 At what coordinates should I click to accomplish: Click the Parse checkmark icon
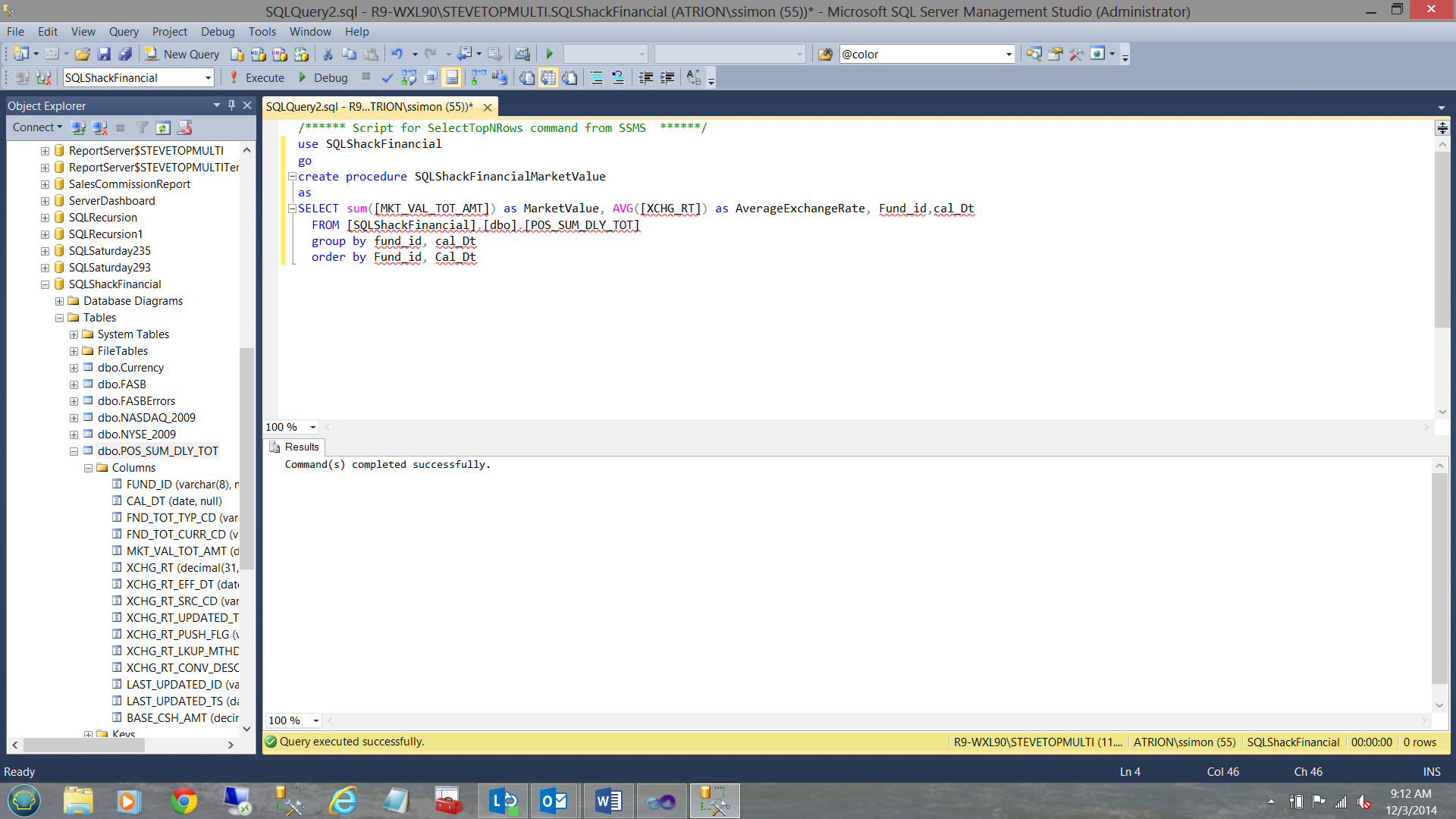pos(387,77)
